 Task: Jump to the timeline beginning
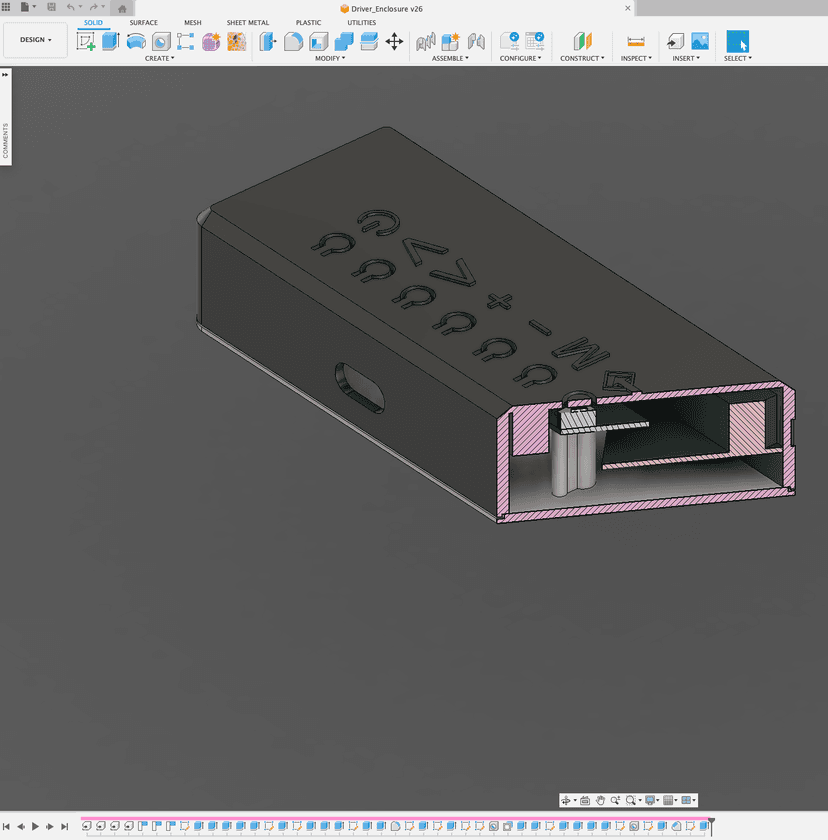click(x=6, y=827)
